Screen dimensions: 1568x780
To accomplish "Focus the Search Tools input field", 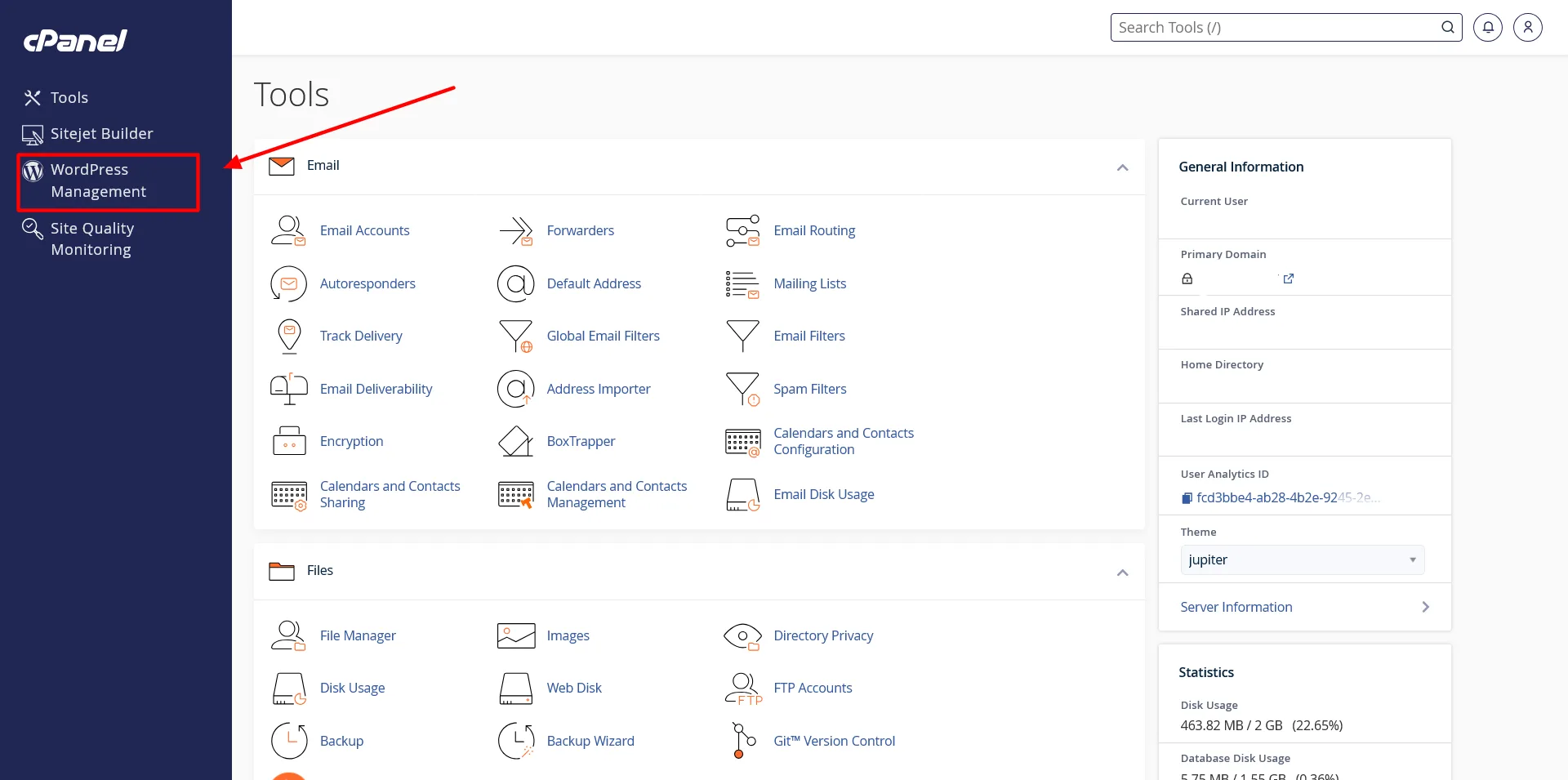I will click(1274, 28).
